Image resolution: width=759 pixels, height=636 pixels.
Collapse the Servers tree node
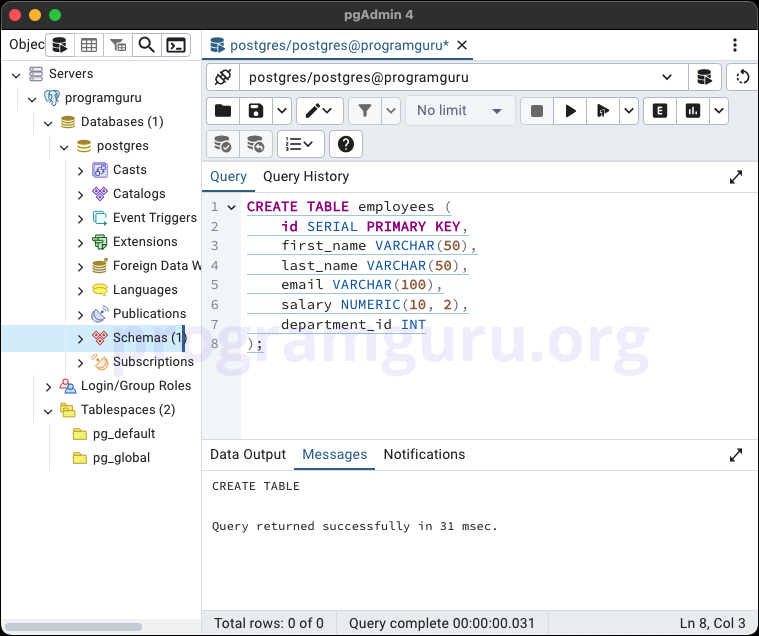[x=16, y=75]
